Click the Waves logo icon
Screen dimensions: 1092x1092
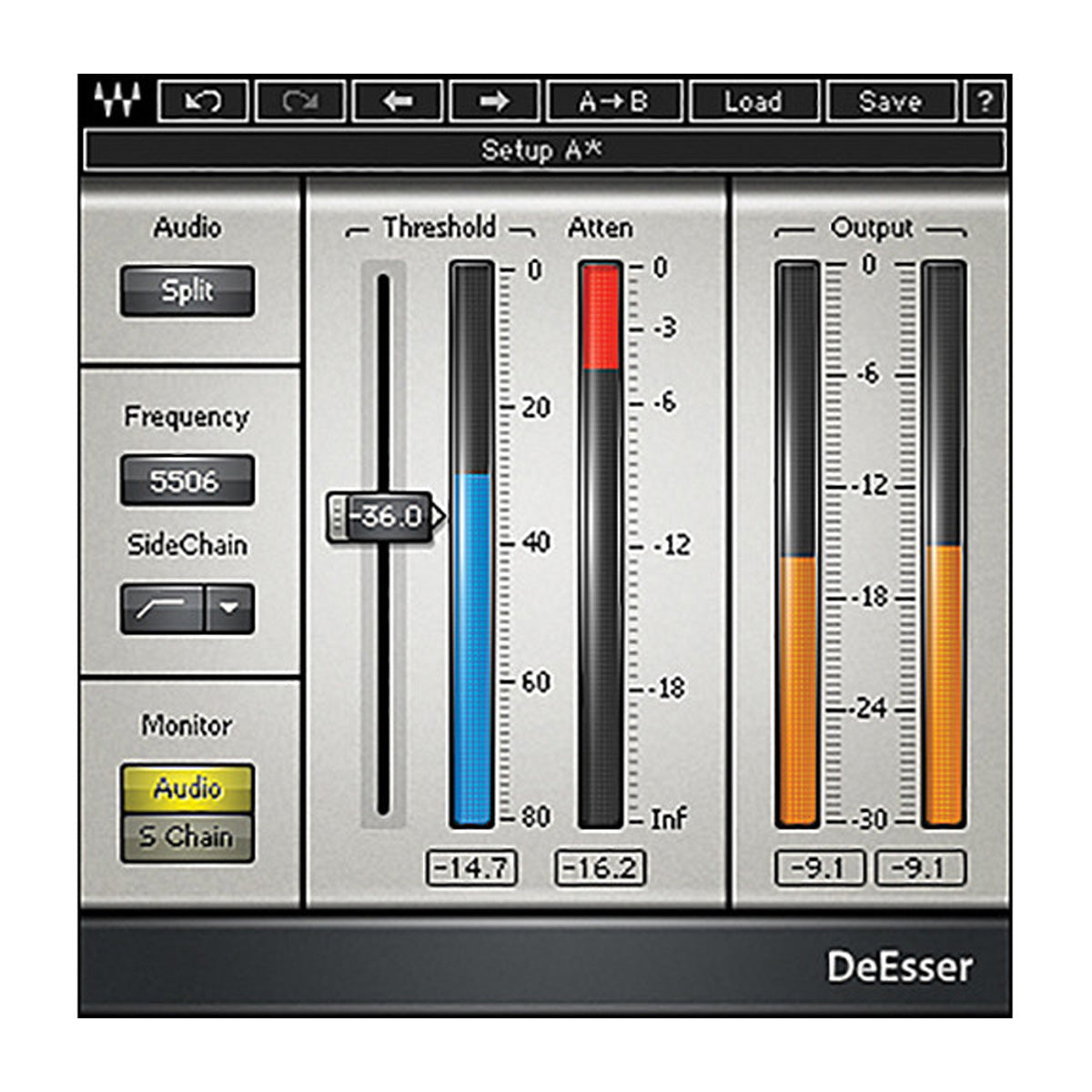pyautogui.click(x=111, y=96)
